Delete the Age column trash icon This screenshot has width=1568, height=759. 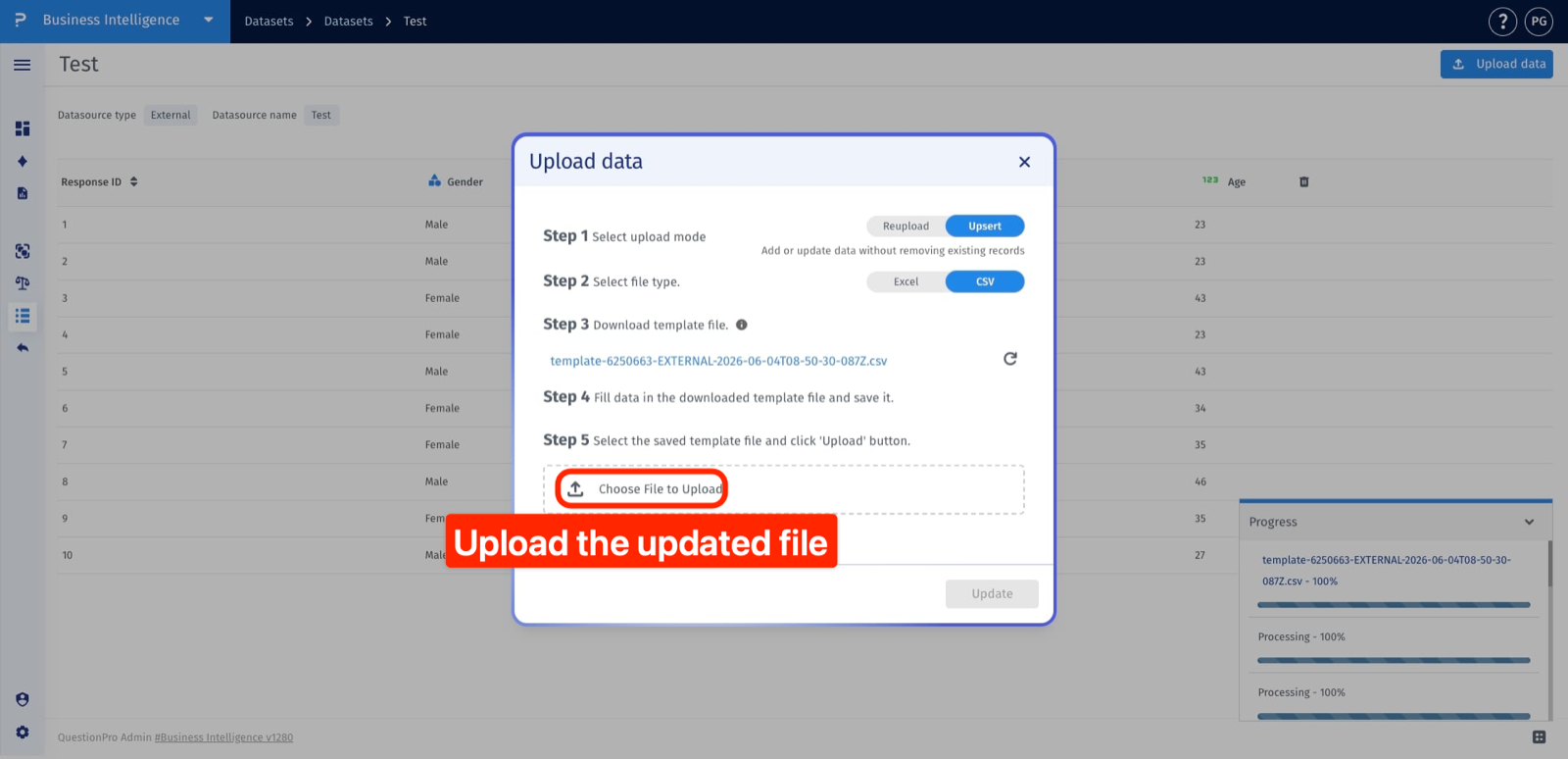pyautogui.click(x=1303, y=181)
